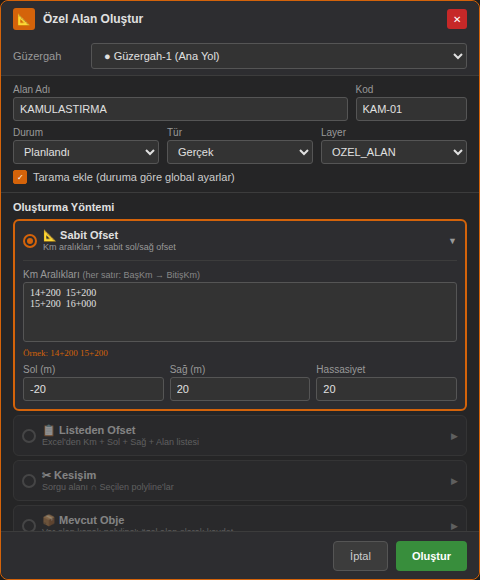Open the Güzergah route dropdown

pyautogui.click(x=279, y=56)
